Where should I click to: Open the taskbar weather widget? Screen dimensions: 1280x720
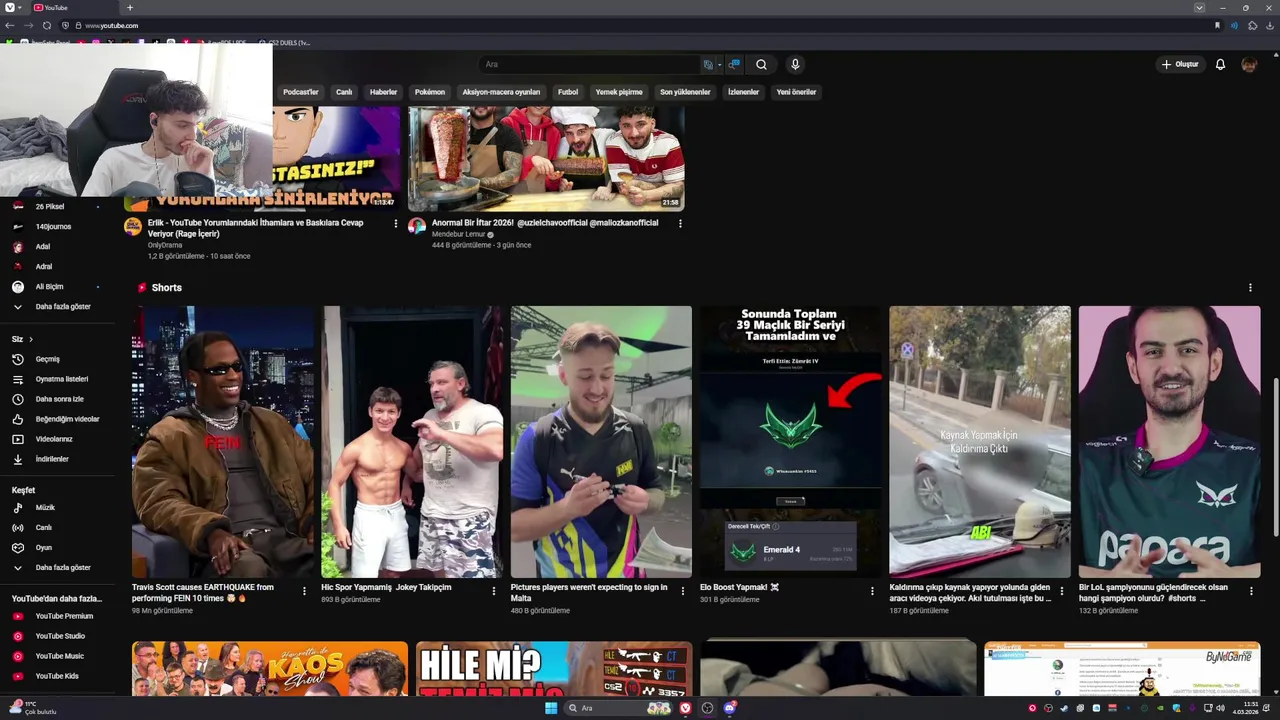pyautogui.click(x=32, y=708)
